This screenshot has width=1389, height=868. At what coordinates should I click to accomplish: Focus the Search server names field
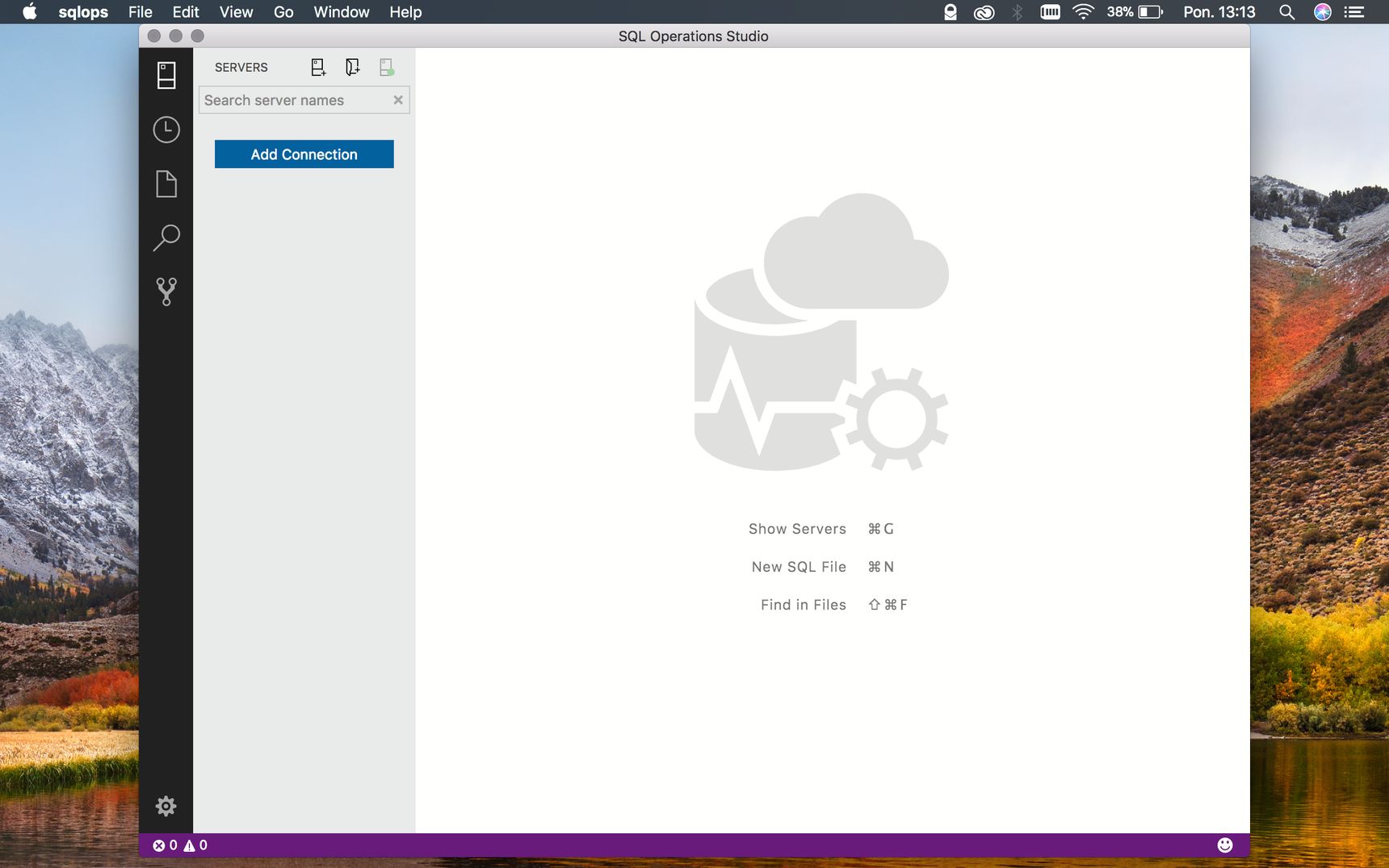[x=304, y=100]
